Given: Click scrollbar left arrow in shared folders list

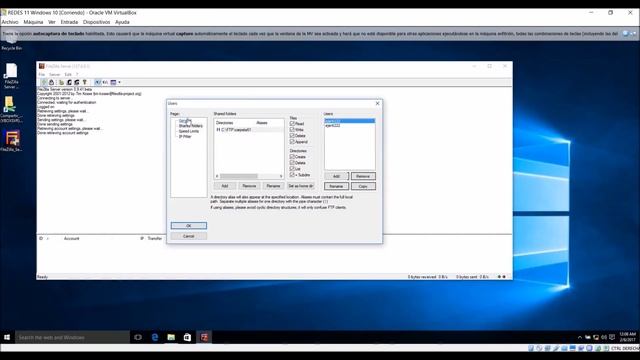Looking at the screenshot, I should [217, 176].
